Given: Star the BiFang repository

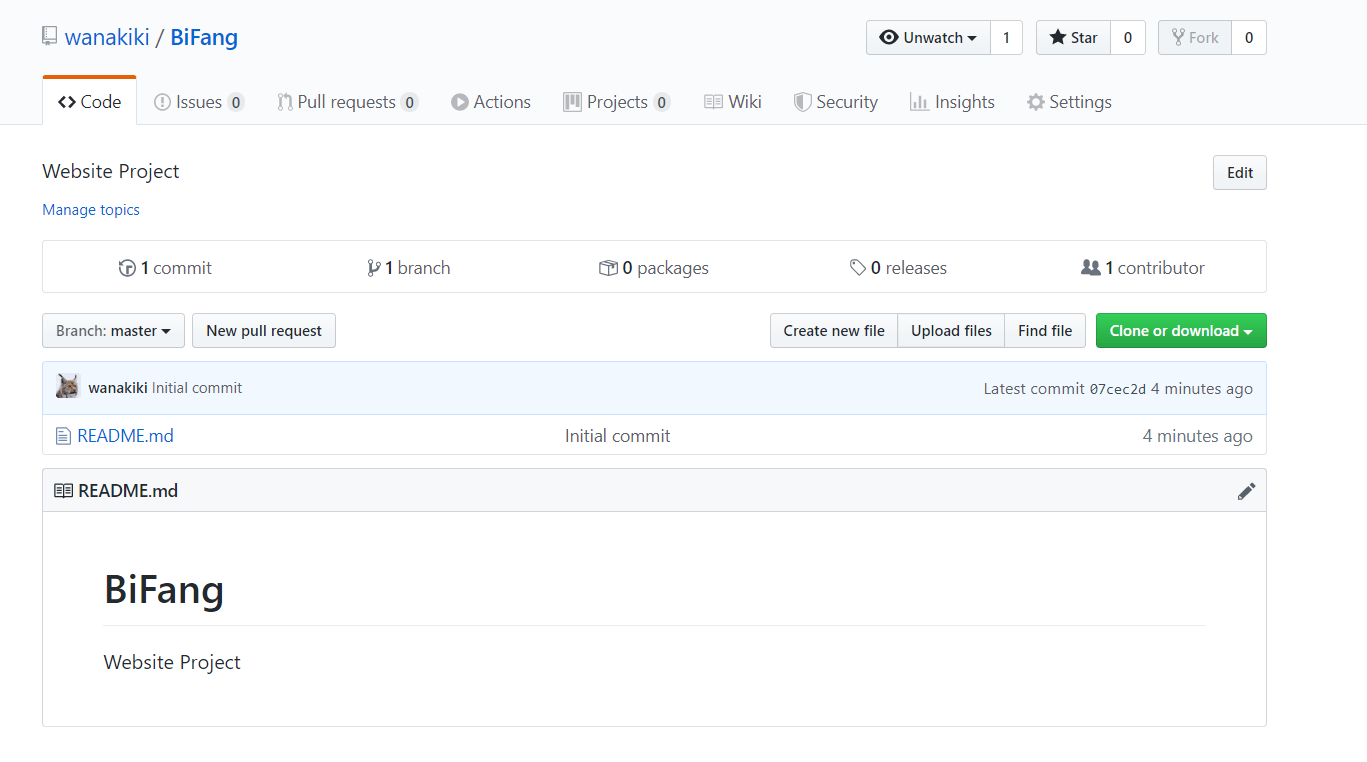Looking at the screenshot, I should click(1073, 38).
